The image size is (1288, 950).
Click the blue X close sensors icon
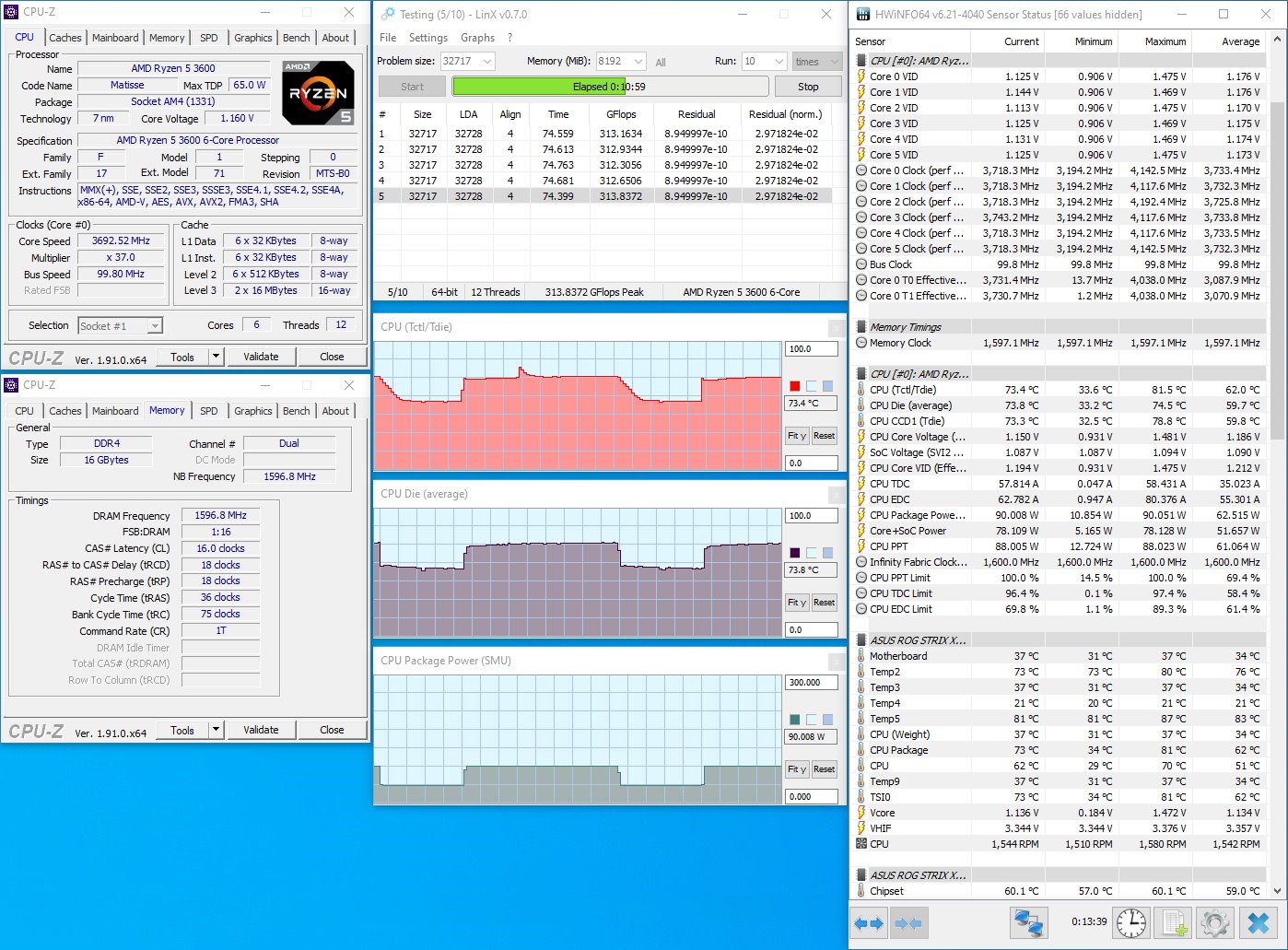click(x=1259, y=922)
